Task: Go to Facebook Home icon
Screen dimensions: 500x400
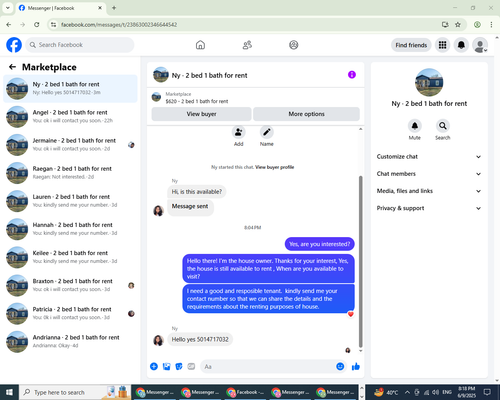Action: coord(200,45)
